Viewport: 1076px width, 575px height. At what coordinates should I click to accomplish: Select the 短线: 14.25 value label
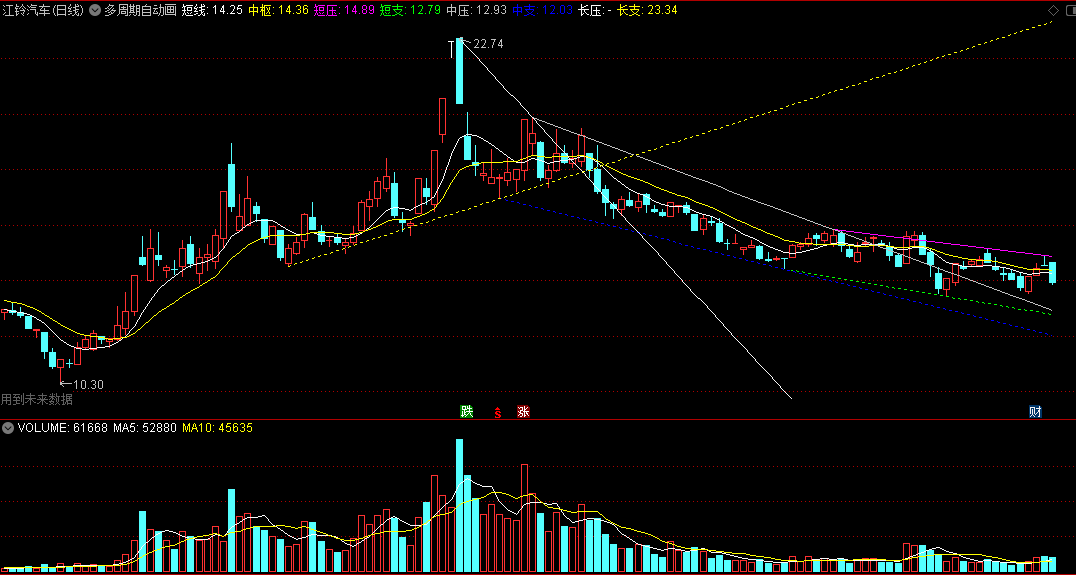point(212,10)
